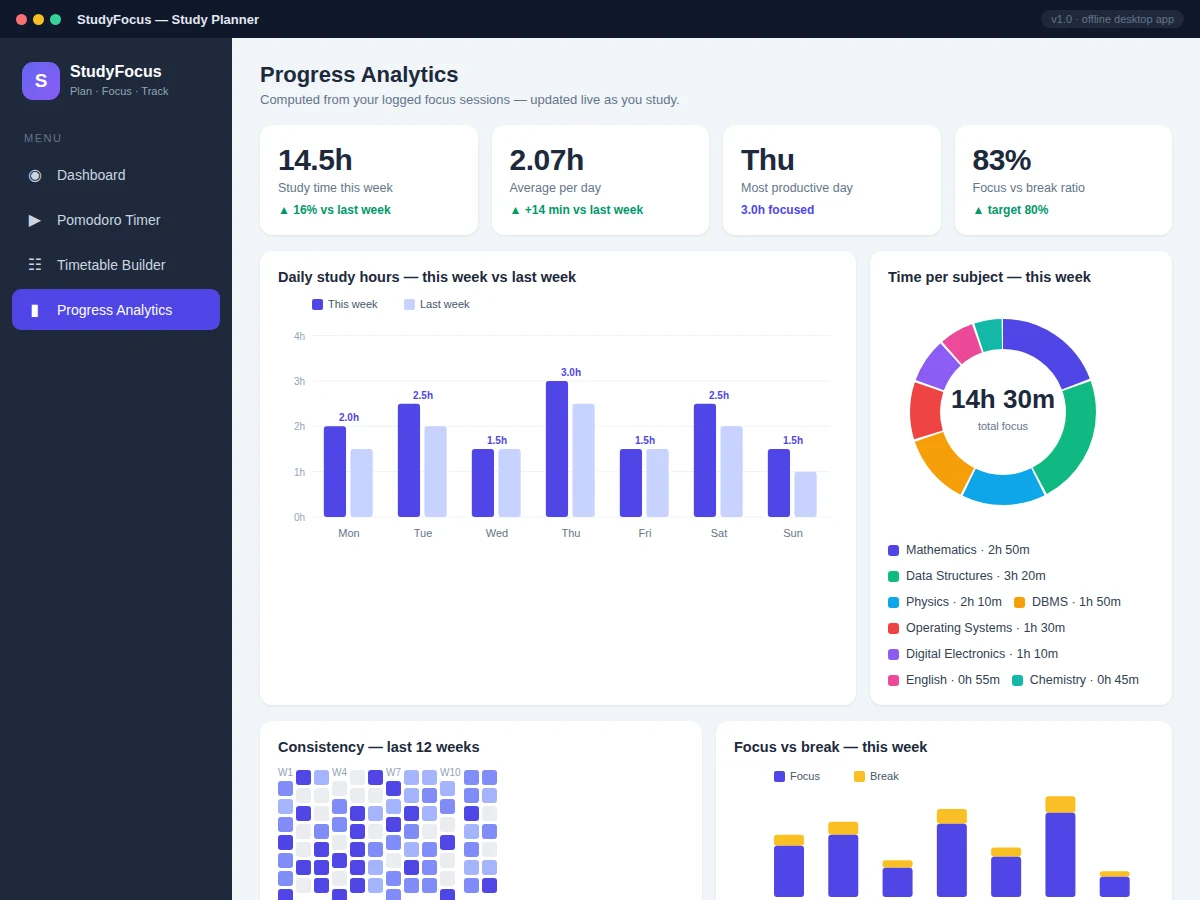
Task: Toggle the This week legend entry
Action: [345, 304]
